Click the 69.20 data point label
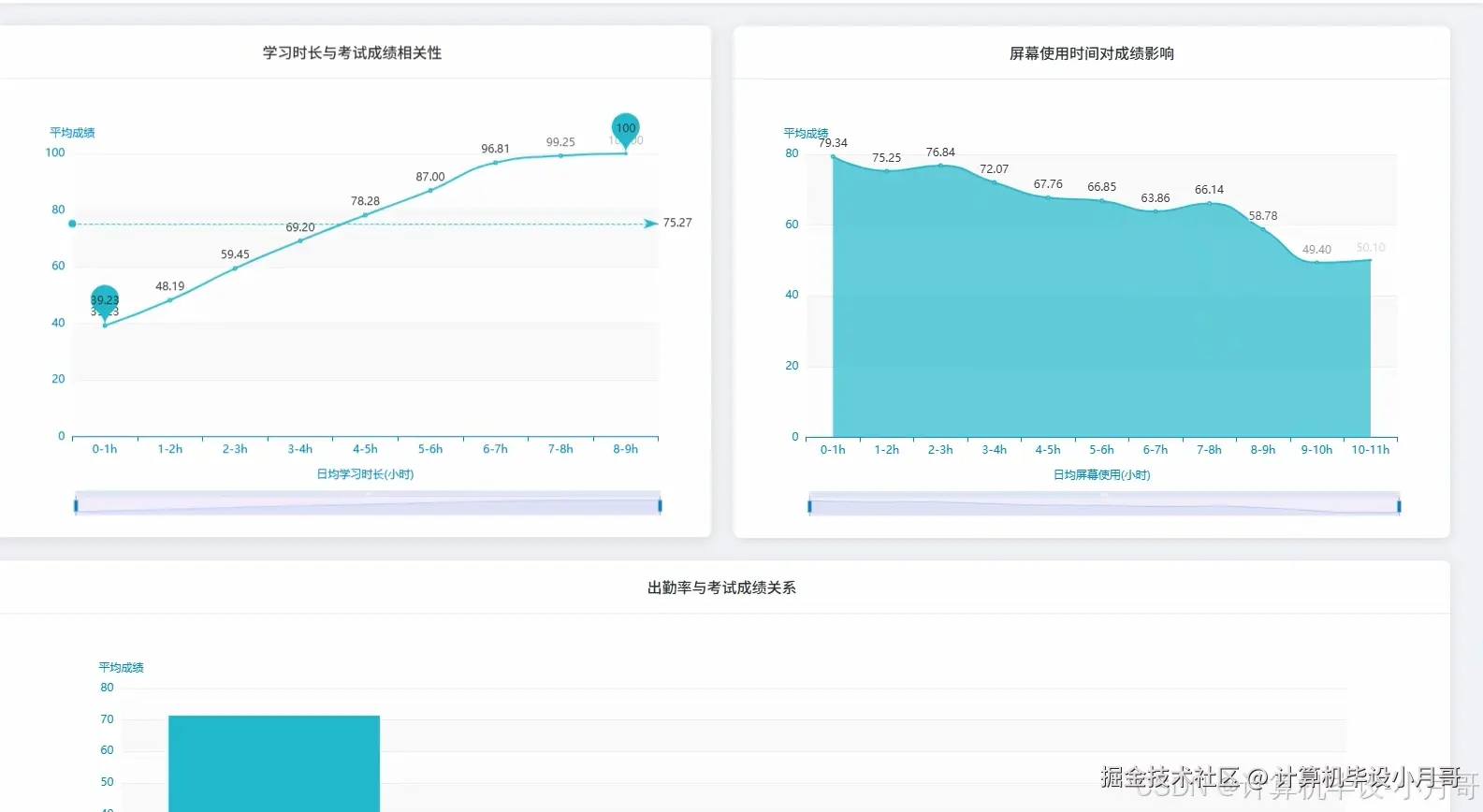 click(300, 227)
